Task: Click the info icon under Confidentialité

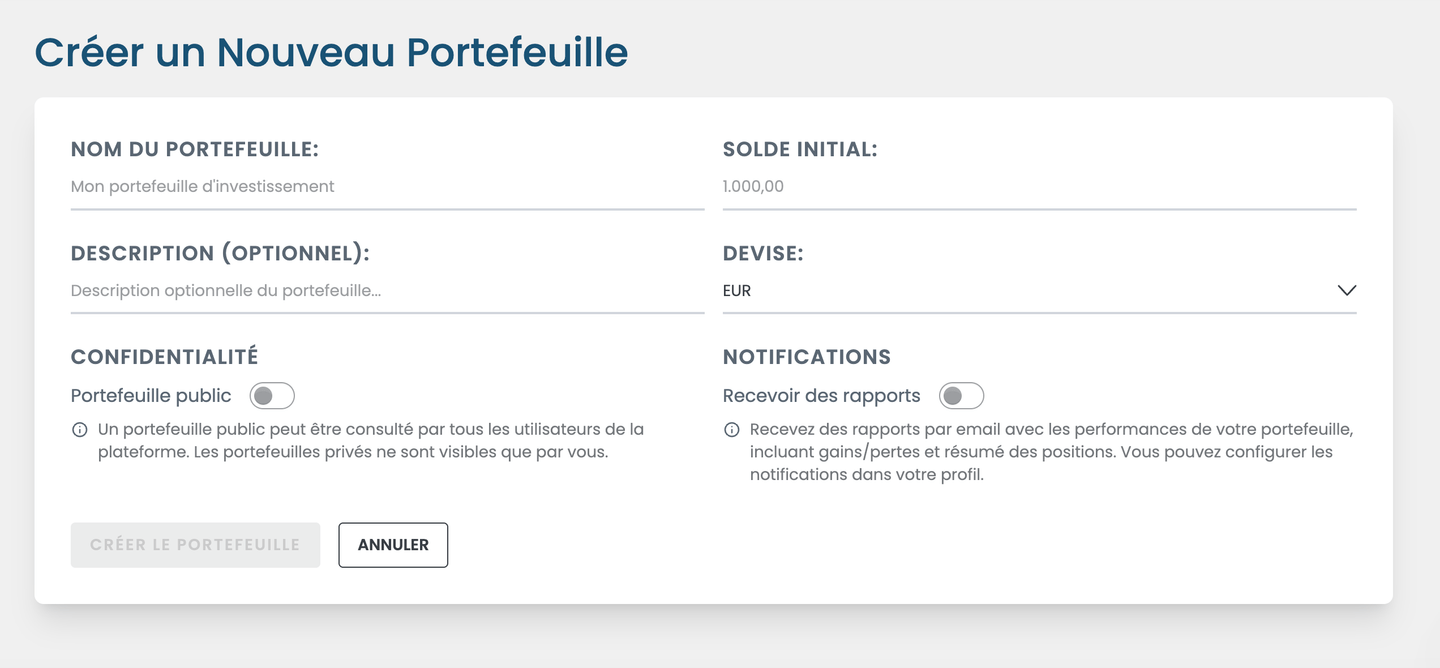Action: (x=79, y=430)
